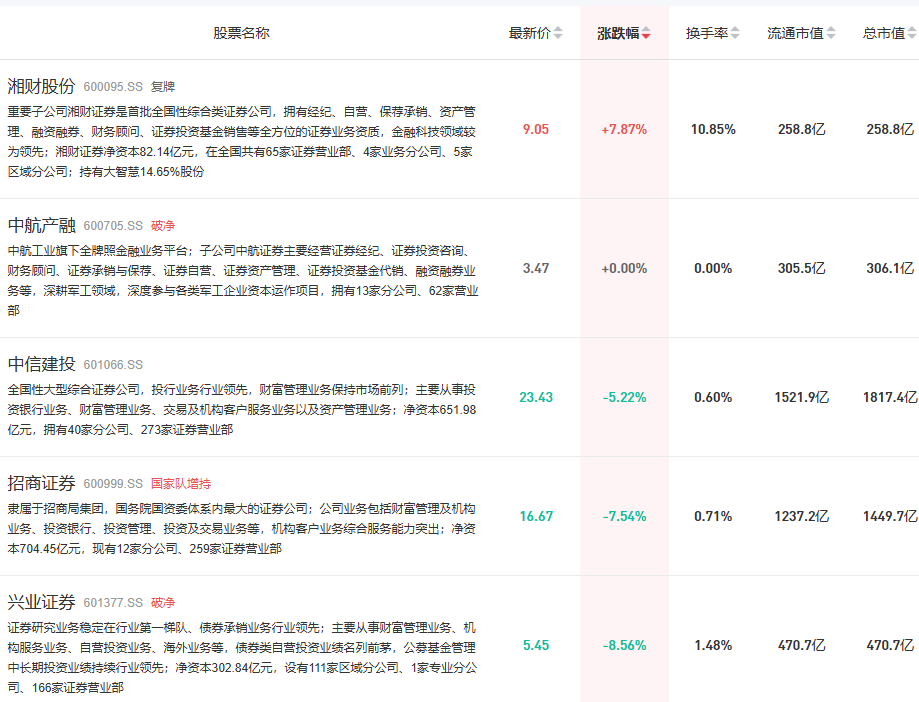The image size is (919, 702).
Task: Open the 中航产融 stock name link
Action: [41, 225]
